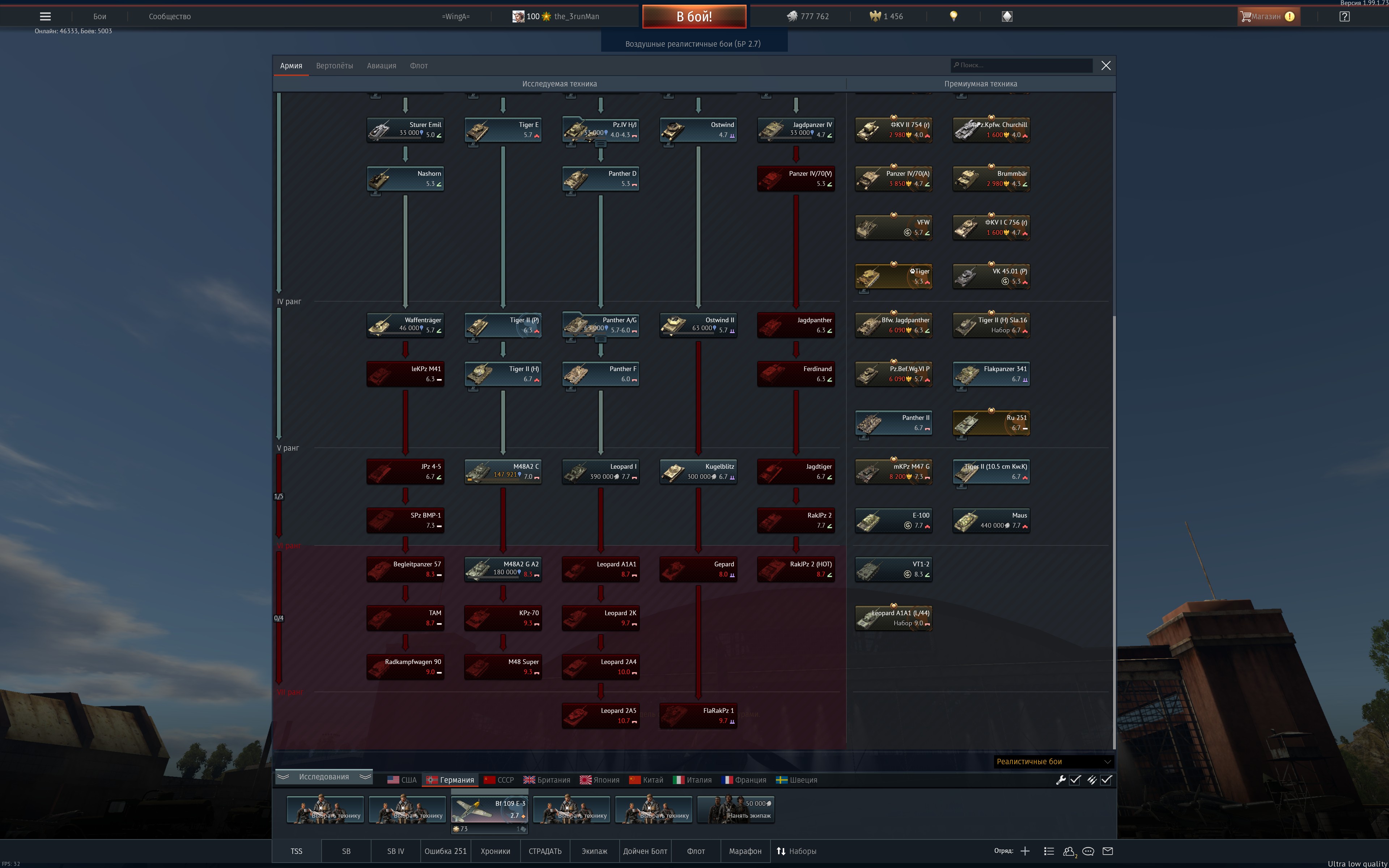Click the 777 762 silver lions balance
The width and height of the screenshot is (1389, 868).
point(808,17)
